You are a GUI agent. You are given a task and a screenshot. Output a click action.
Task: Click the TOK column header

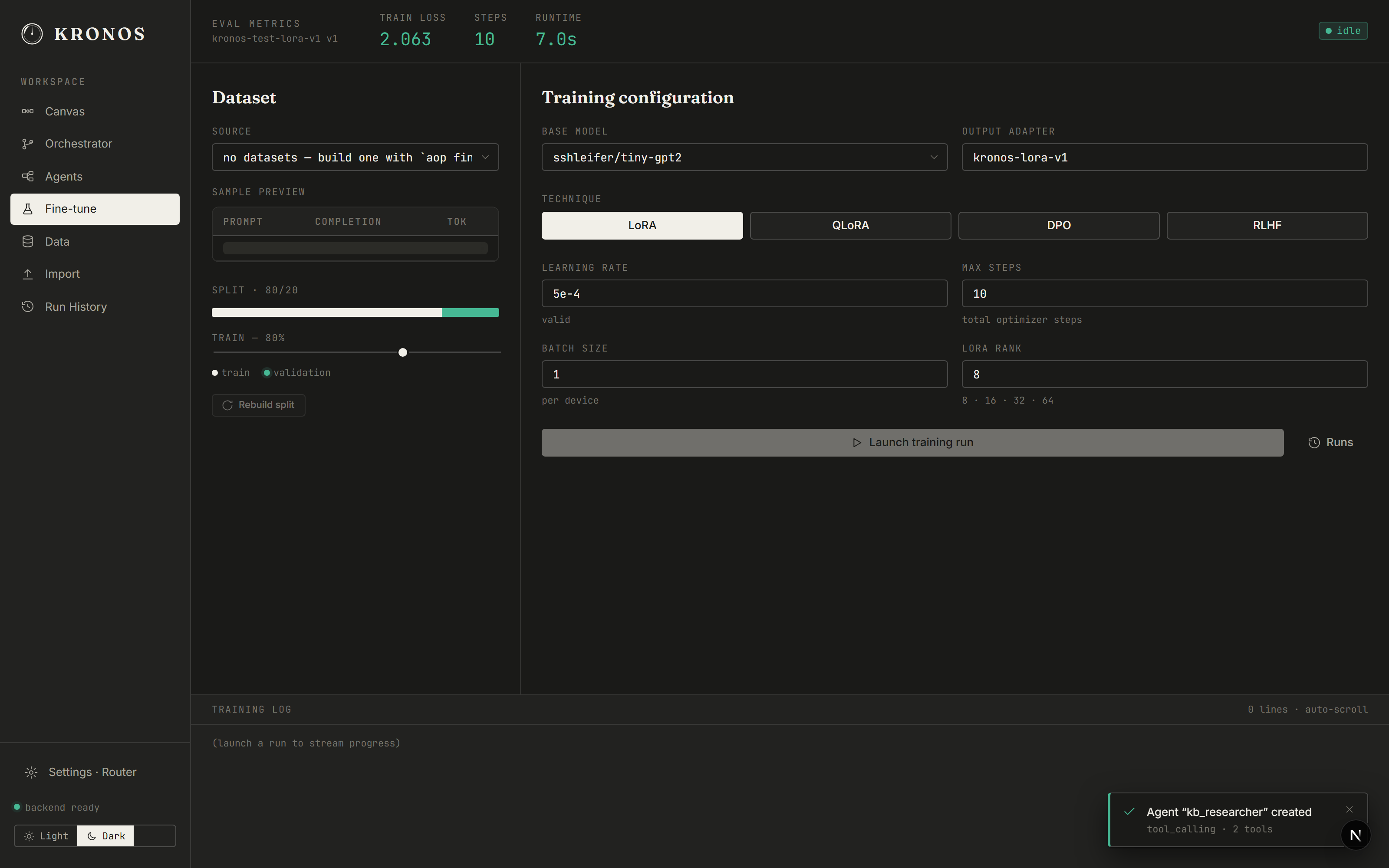click(x=457, y=222)
